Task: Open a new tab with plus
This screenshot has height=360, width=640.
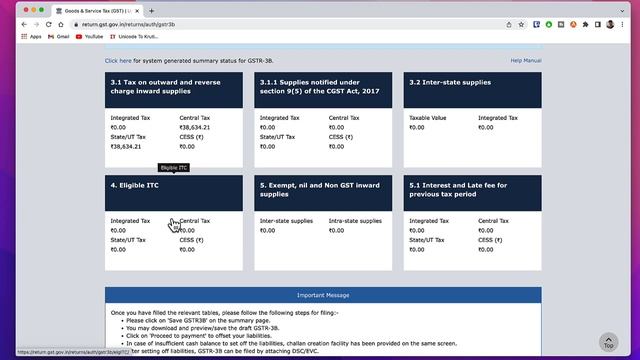Action: point(151,11)
